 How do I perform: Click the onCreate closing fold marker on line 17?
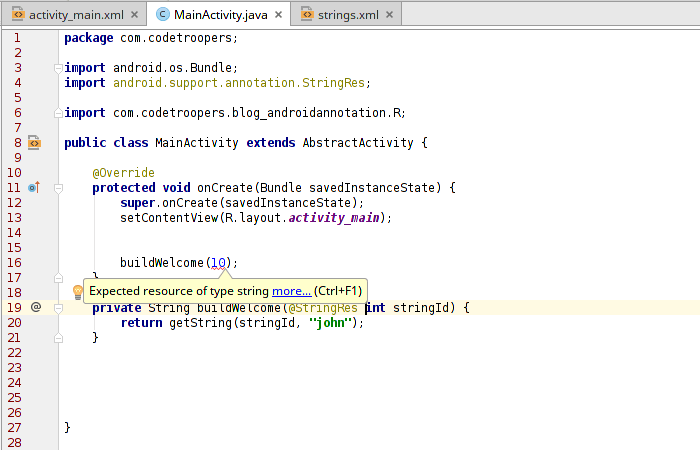pyautogui.click(x=58, y=278)
